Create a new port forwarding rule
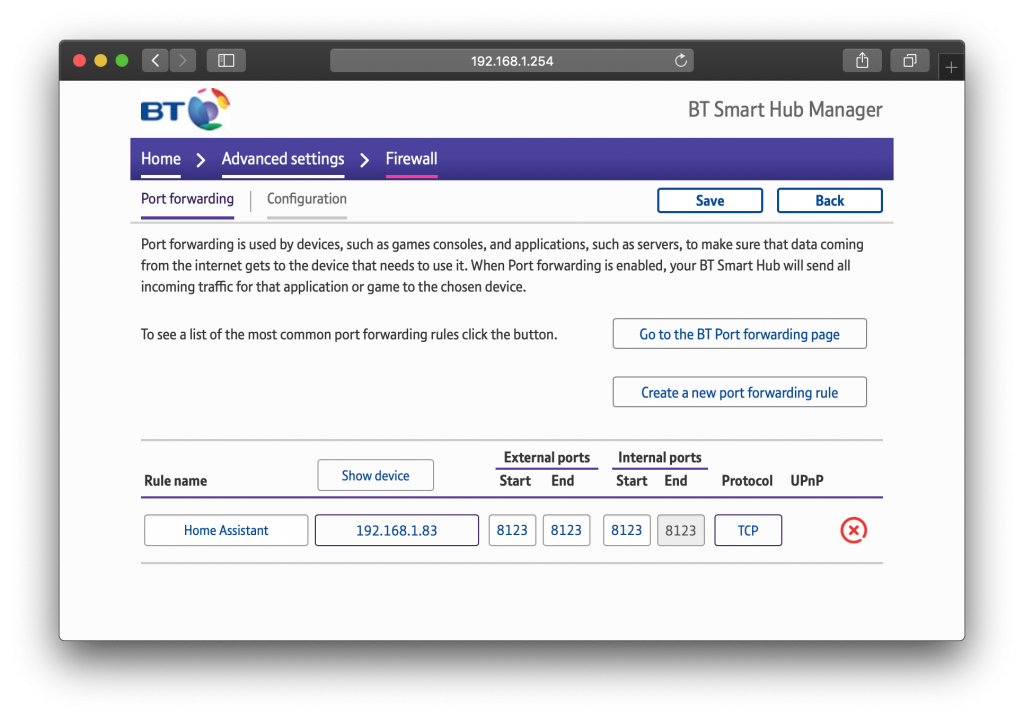 [739, 392]
